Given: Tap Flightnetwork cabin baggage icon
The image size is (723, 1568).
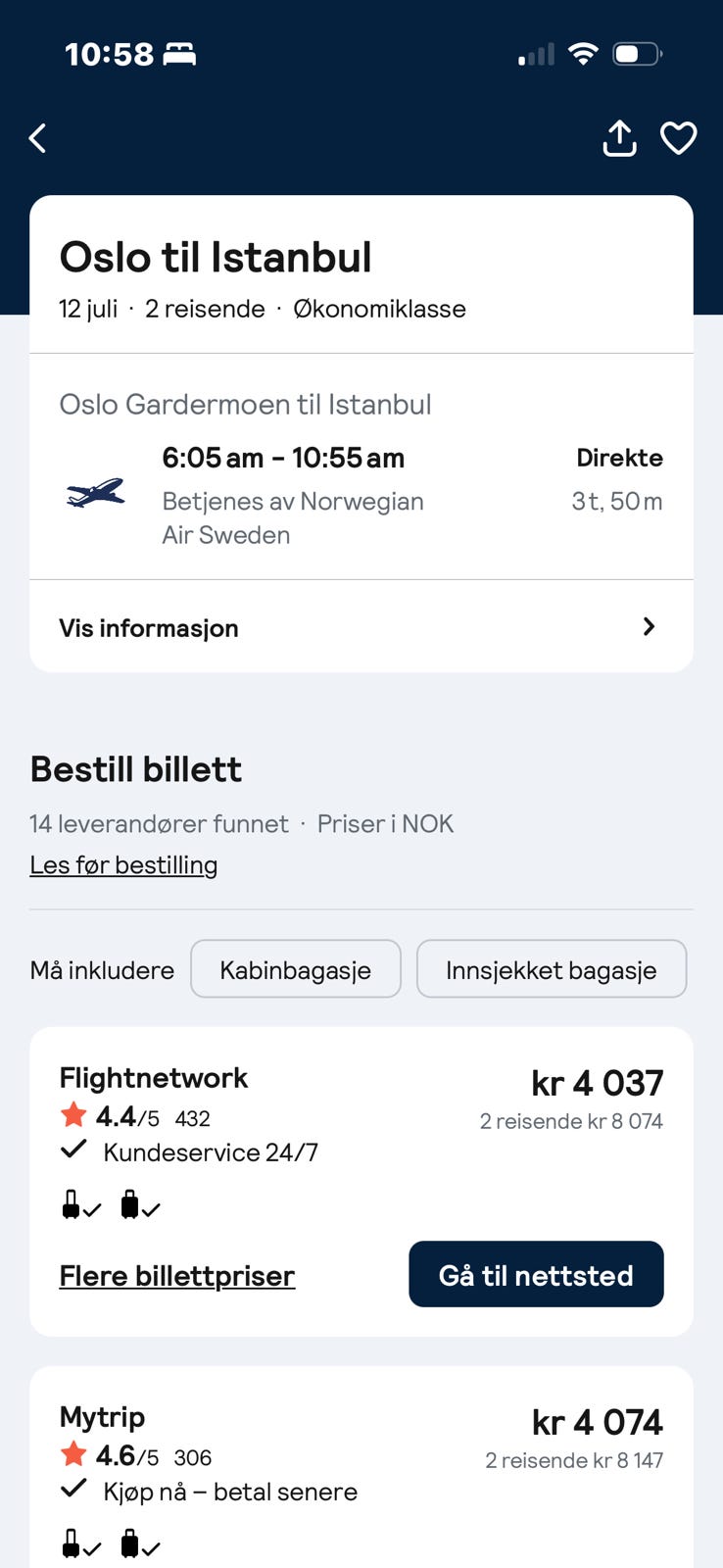Looking at the screenshot, I should (81, 1204).
